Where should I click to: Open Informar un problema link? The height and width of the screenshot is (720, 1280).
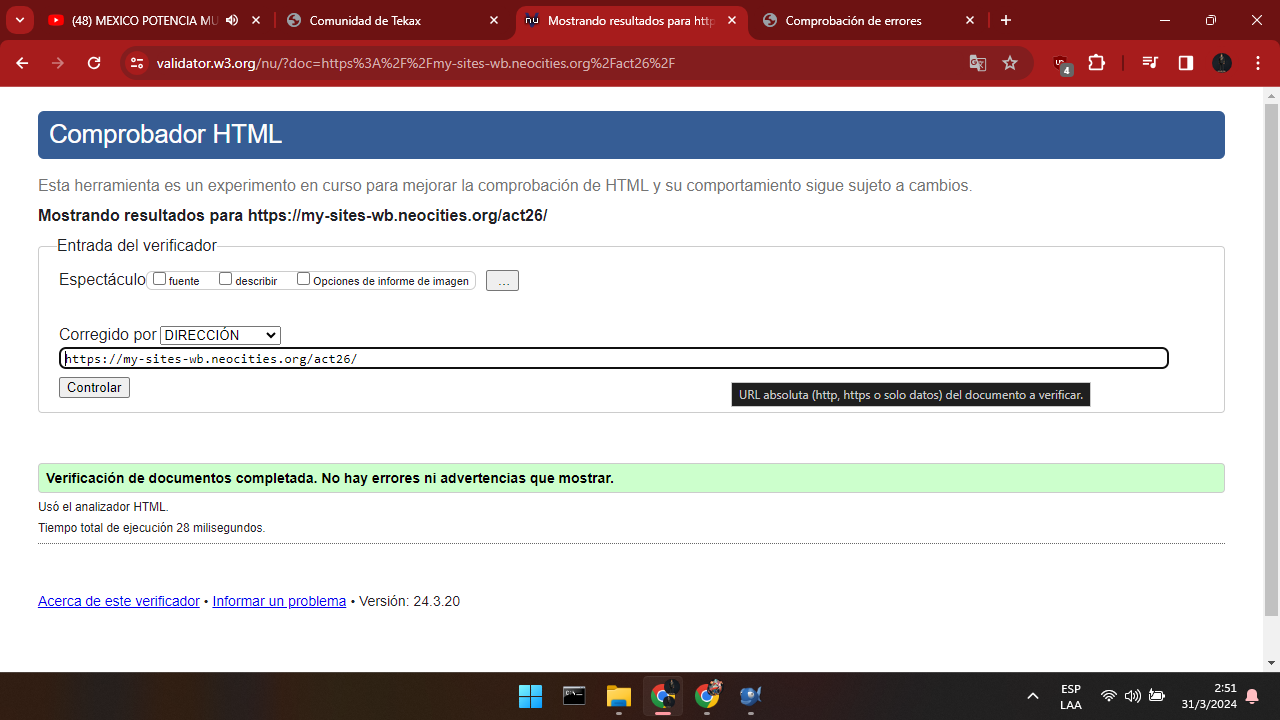279,601
